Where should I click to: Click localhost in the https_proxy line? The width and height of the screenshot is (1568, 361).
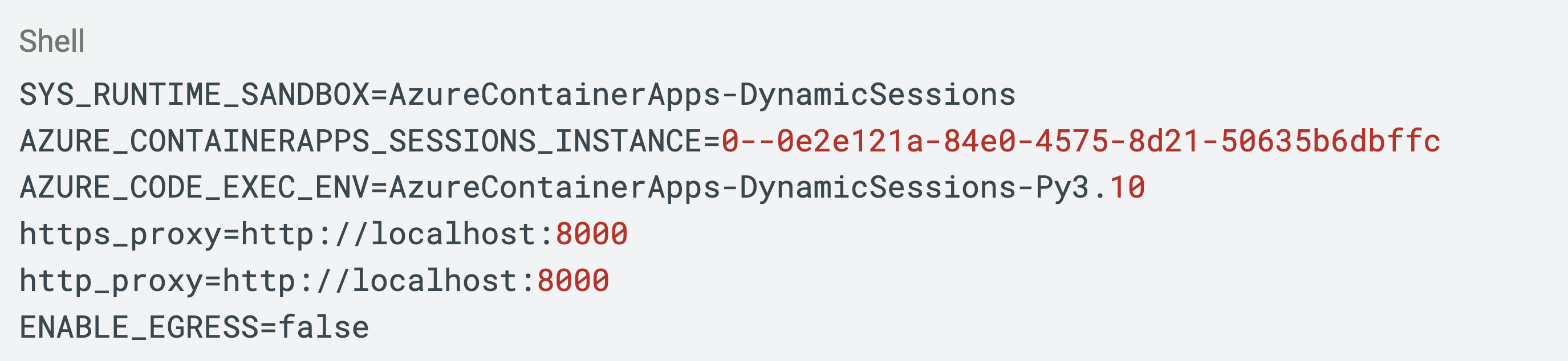click(453, 233)
